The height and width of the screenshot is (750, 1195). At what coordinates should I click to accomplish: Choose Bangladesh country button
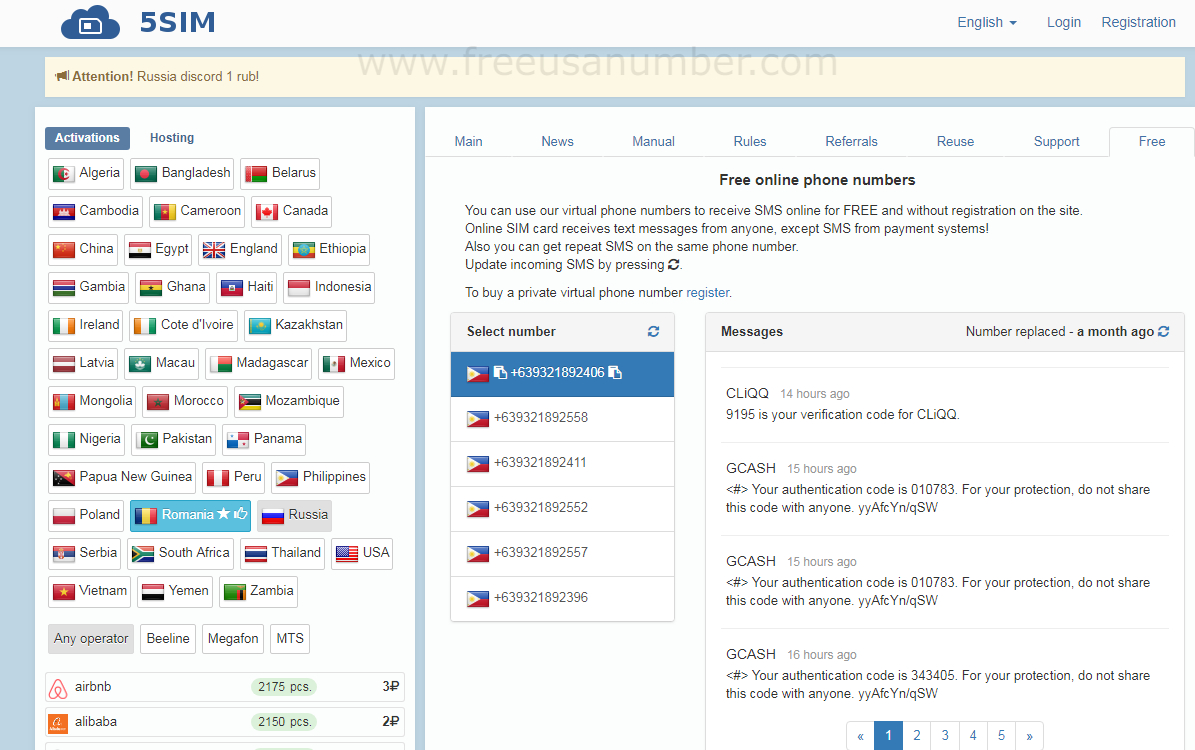click(x=182, y=174)
